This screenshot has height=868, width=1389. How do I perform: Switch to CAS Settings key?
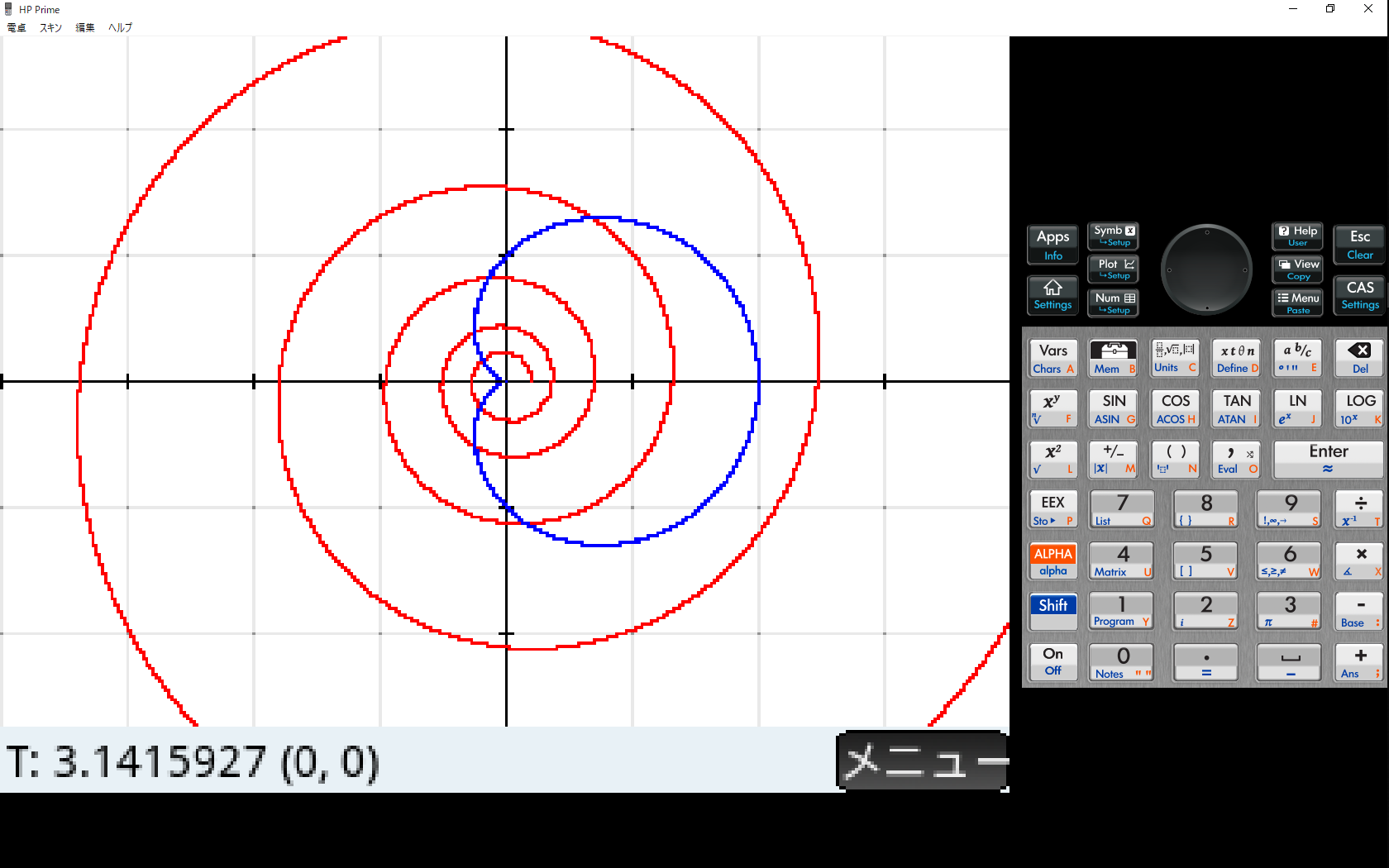(1359, 295)
